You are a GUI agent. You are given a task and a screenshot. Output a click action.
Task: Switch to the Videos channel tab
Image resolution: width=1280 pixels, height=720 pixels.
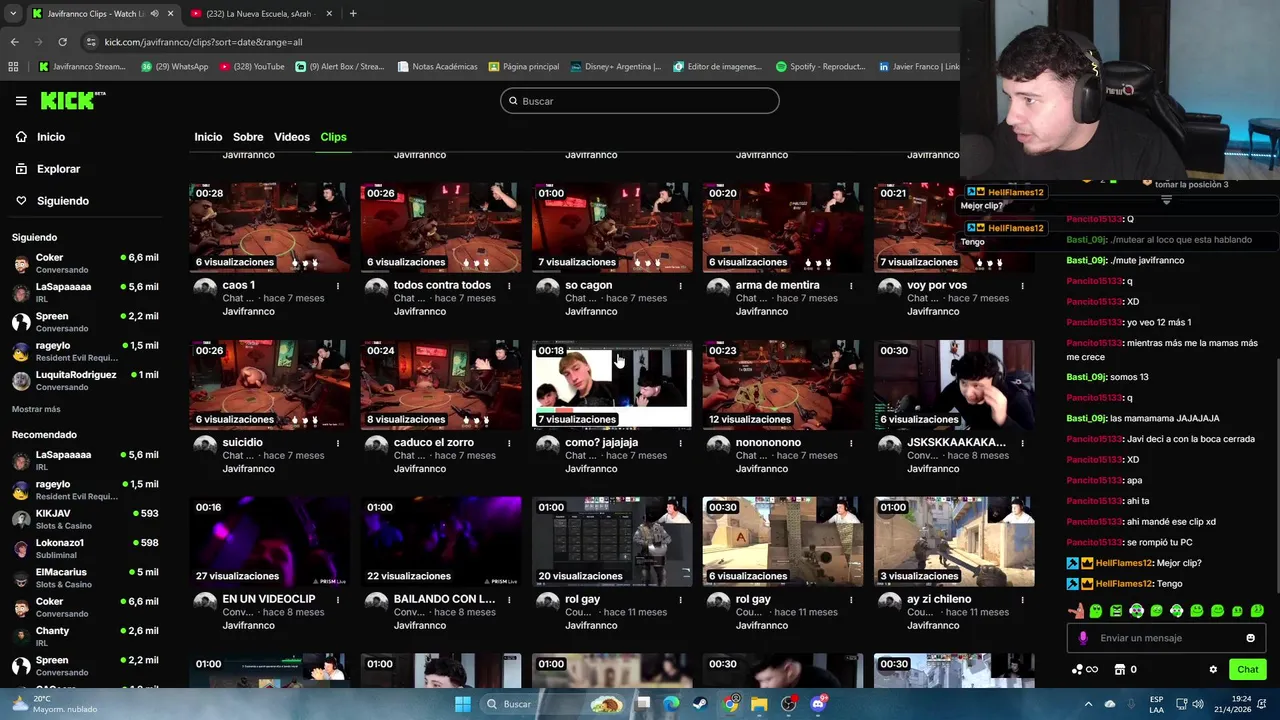tap(292, 137)
